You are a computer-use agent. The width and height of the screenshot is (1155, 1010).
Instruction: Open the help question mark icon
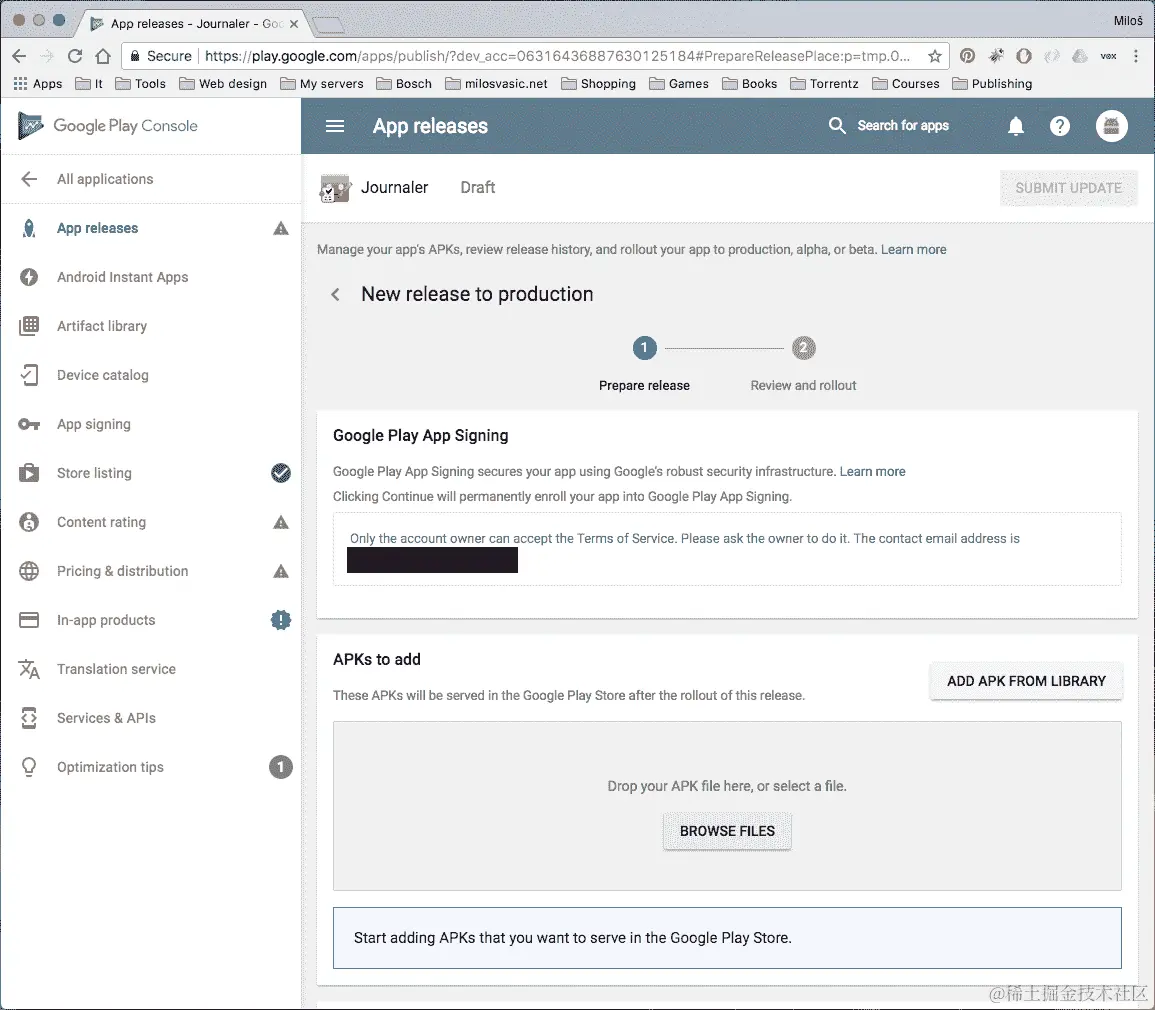[1059, 126]
